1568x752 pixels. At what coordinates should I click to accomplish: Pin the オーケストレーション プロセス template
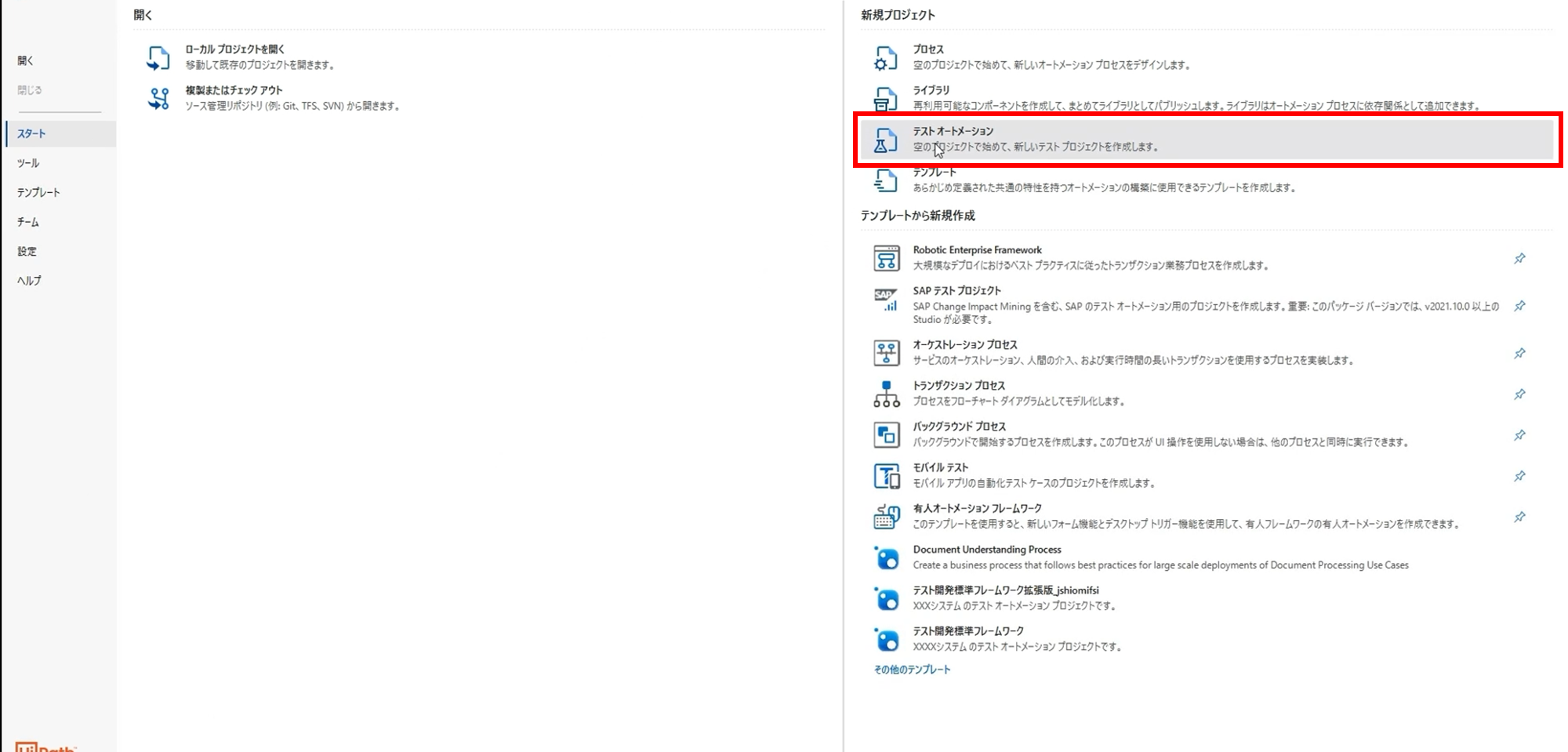pos(1519,353)
